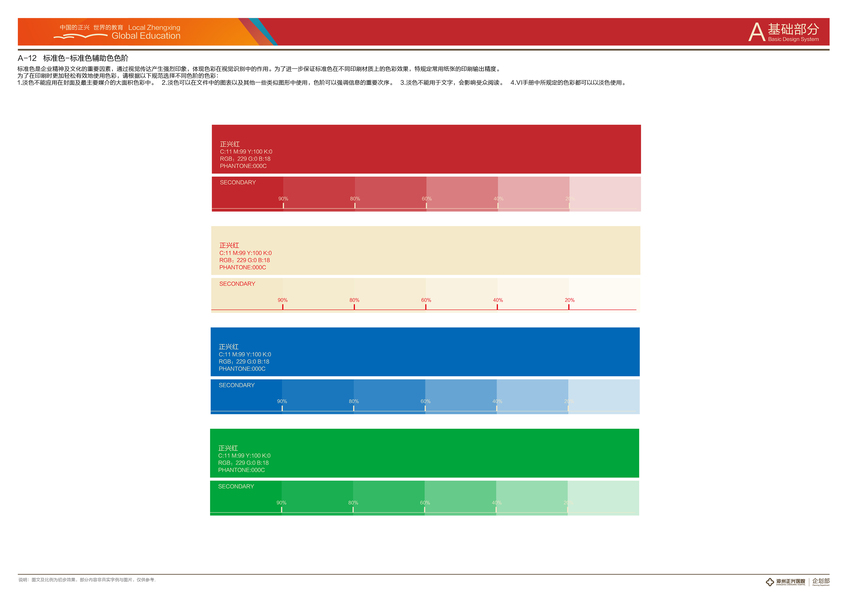This screenshot has width=848, height=600.
Task: Select the 80% tint in the red secondary row
Action: click(x=390, y=194)
